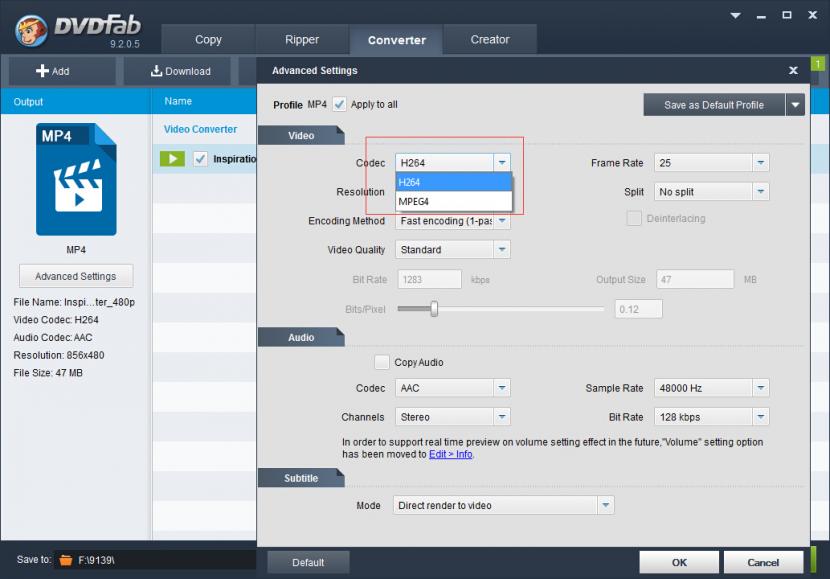Click the Save to folder icon

click(66, 560)
